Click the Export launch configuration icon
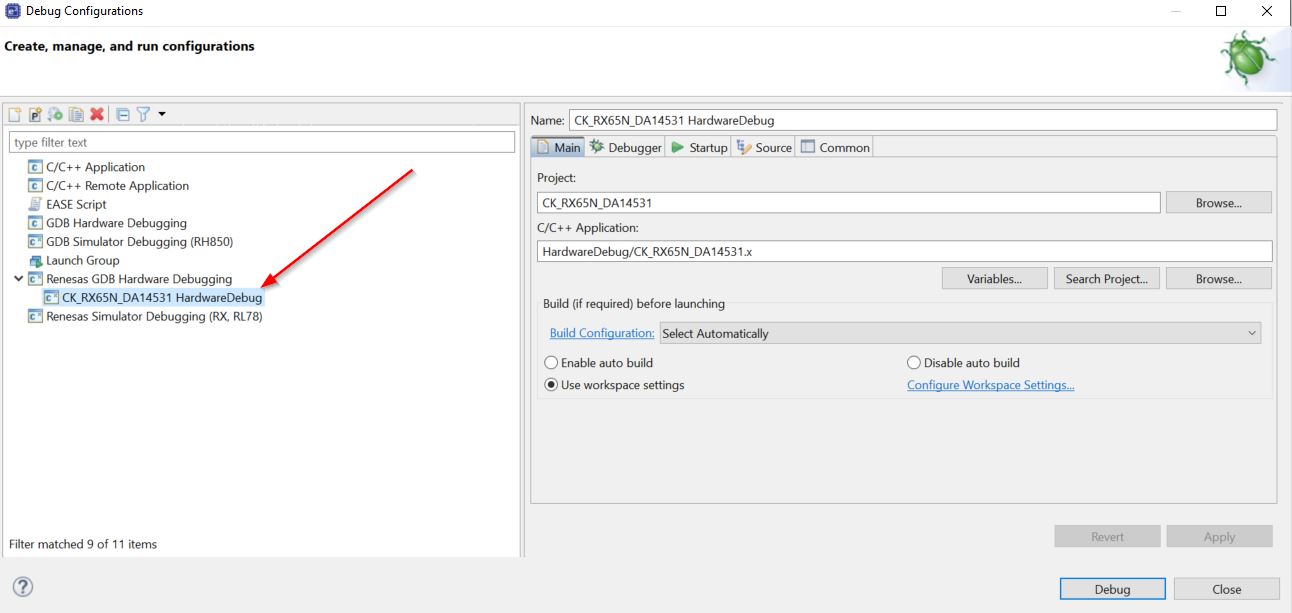This screenshot has height=613, width=1292. coord(56,114)
